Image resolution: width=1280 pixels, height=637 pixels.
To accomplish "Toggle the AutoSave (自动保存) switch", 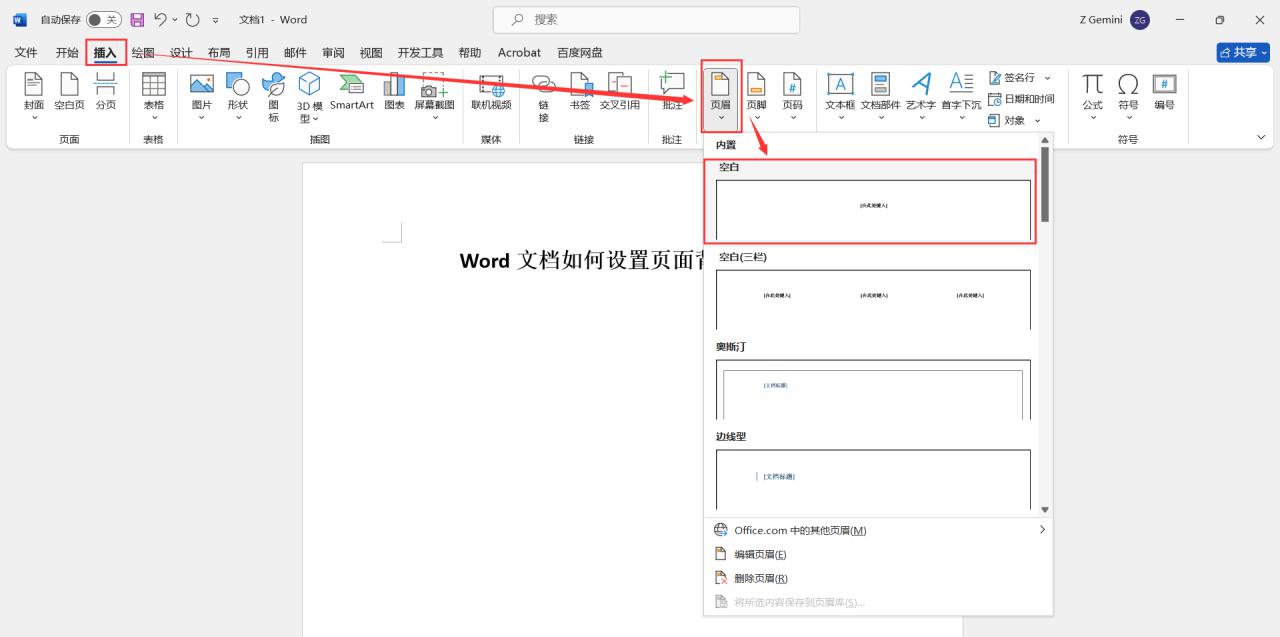I will click(103, 20).
